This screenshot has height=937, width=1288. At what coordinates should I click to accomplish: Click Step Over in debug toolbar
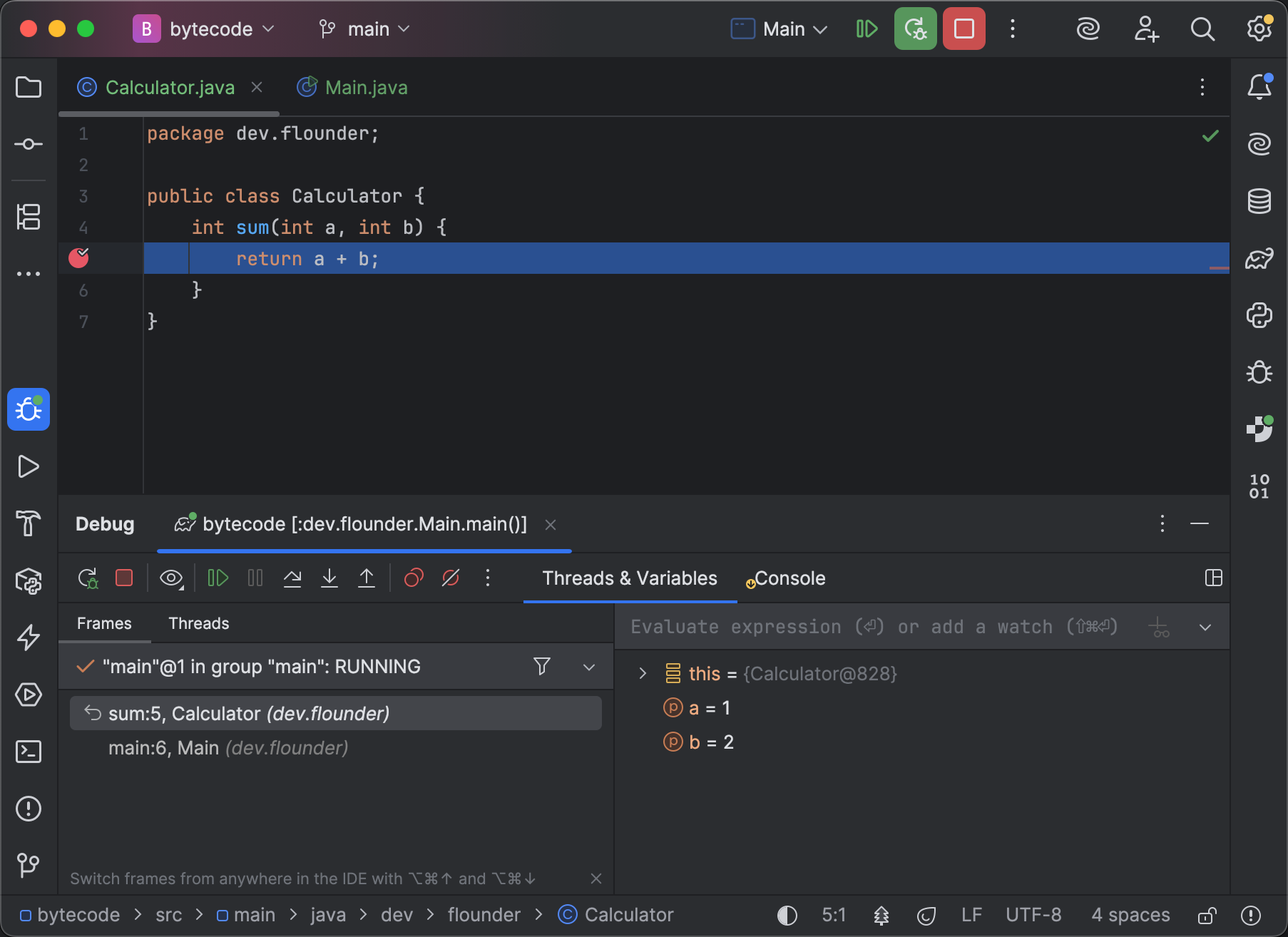[292, 578]
